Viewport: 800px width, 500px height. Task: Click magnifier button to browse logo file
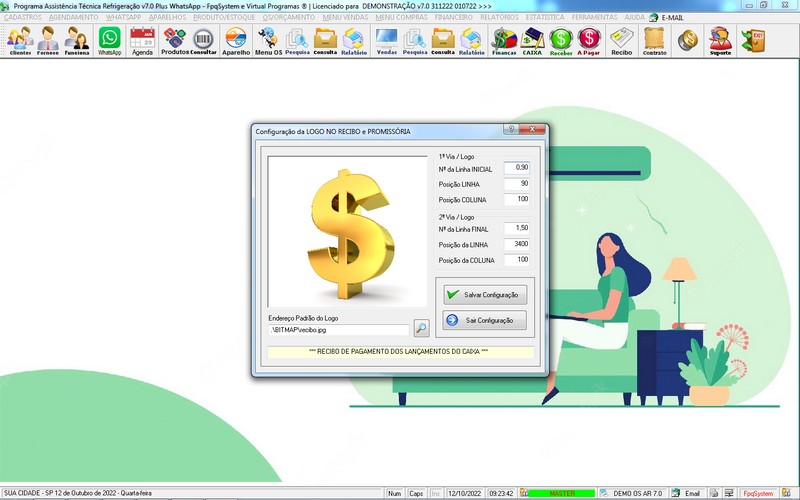pyautogui.click(x=421, y=328)
